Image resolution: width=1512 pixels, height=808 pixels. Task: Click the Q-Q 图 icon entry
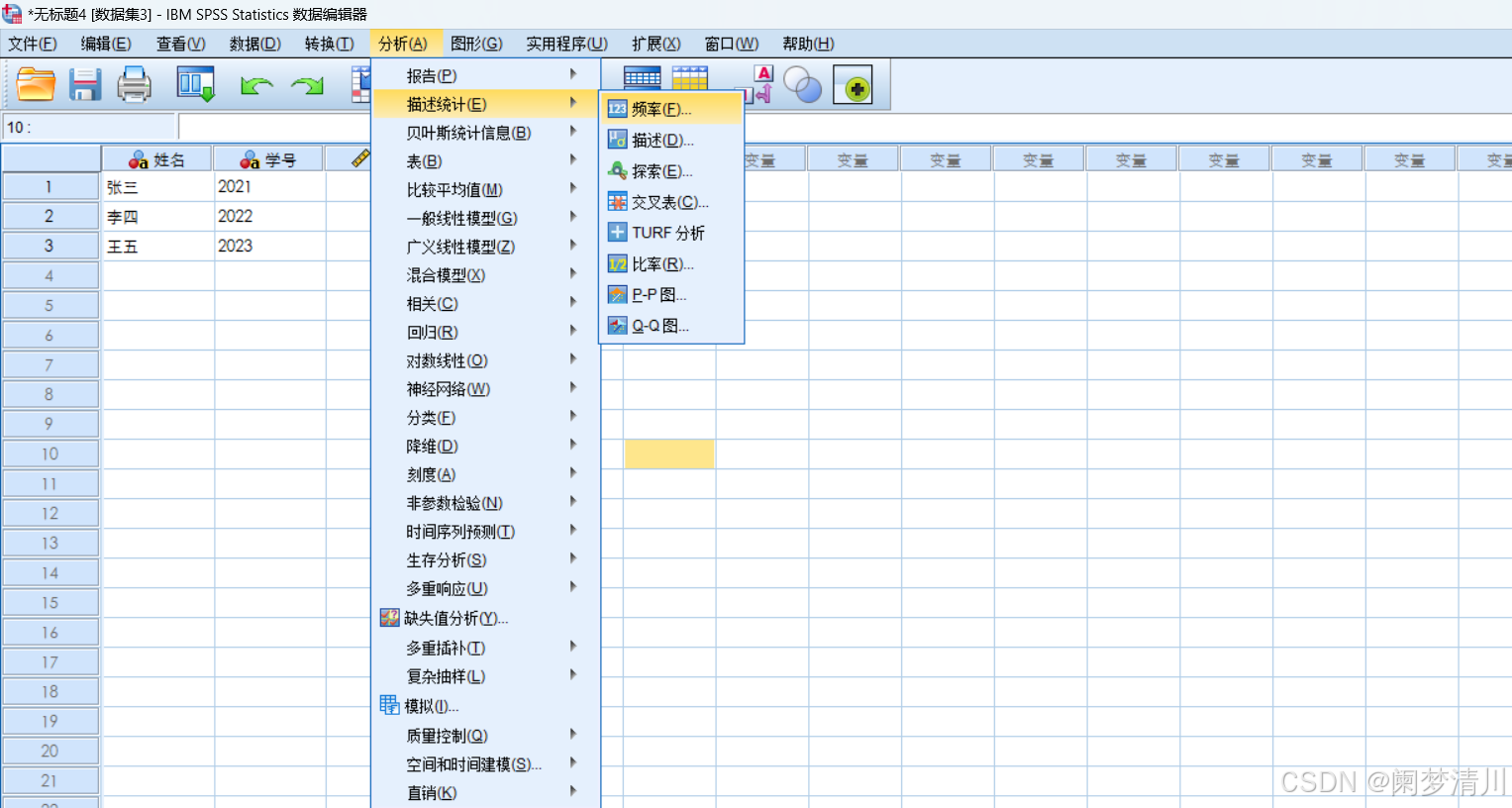click(671, 326)
